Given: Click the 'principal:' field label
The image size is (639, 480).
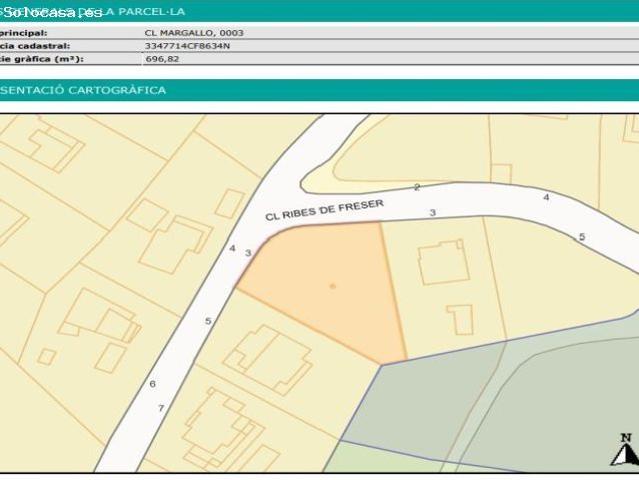Looking at the screenshot, I should [24, 33].
